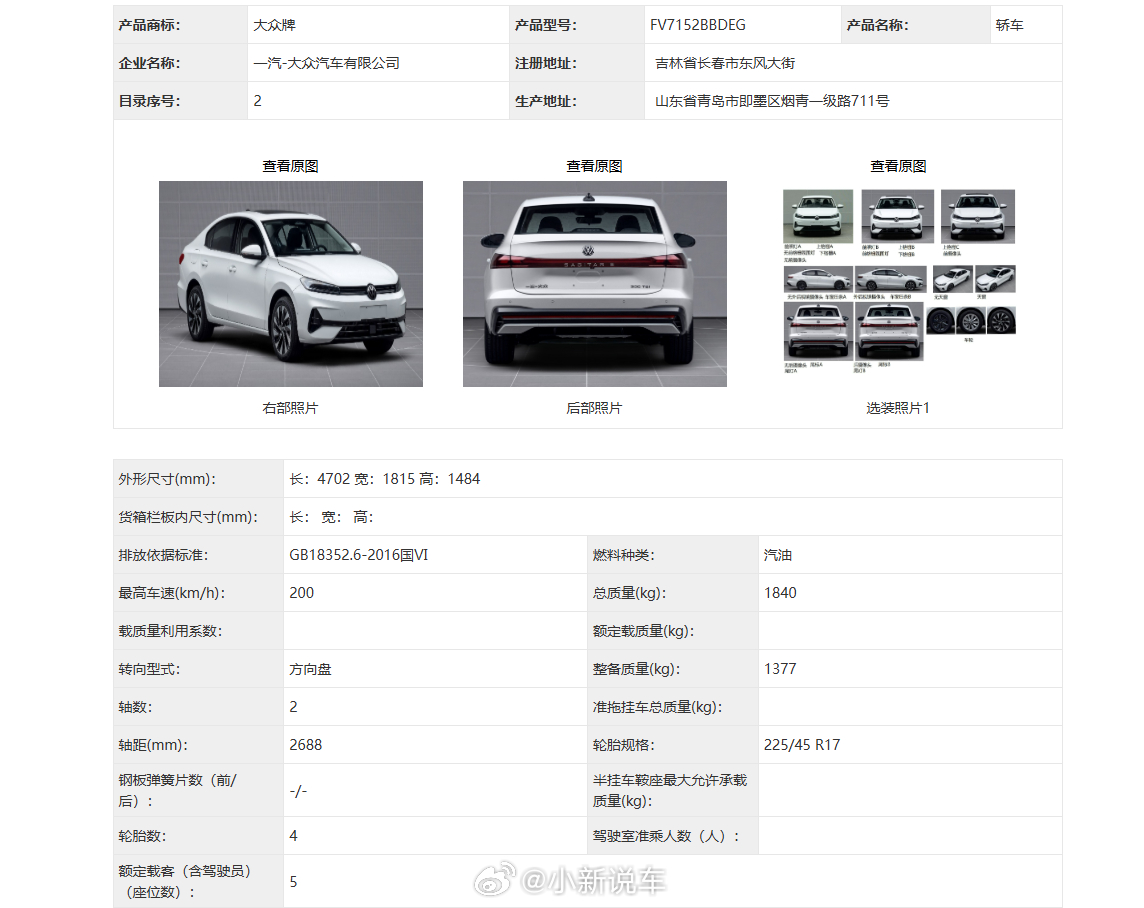Open 查看原图 link above right-side photo

pos(290,166)
